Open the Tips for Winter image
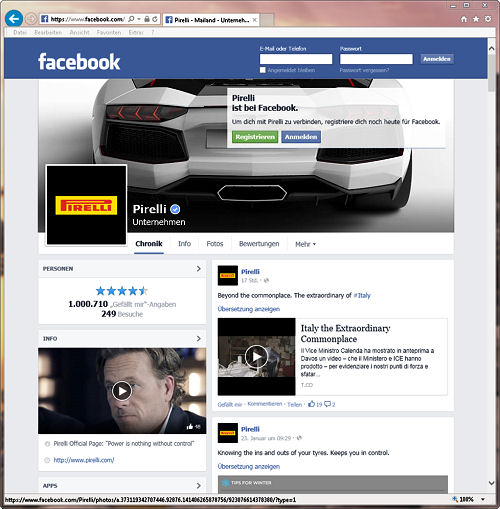 333,484
